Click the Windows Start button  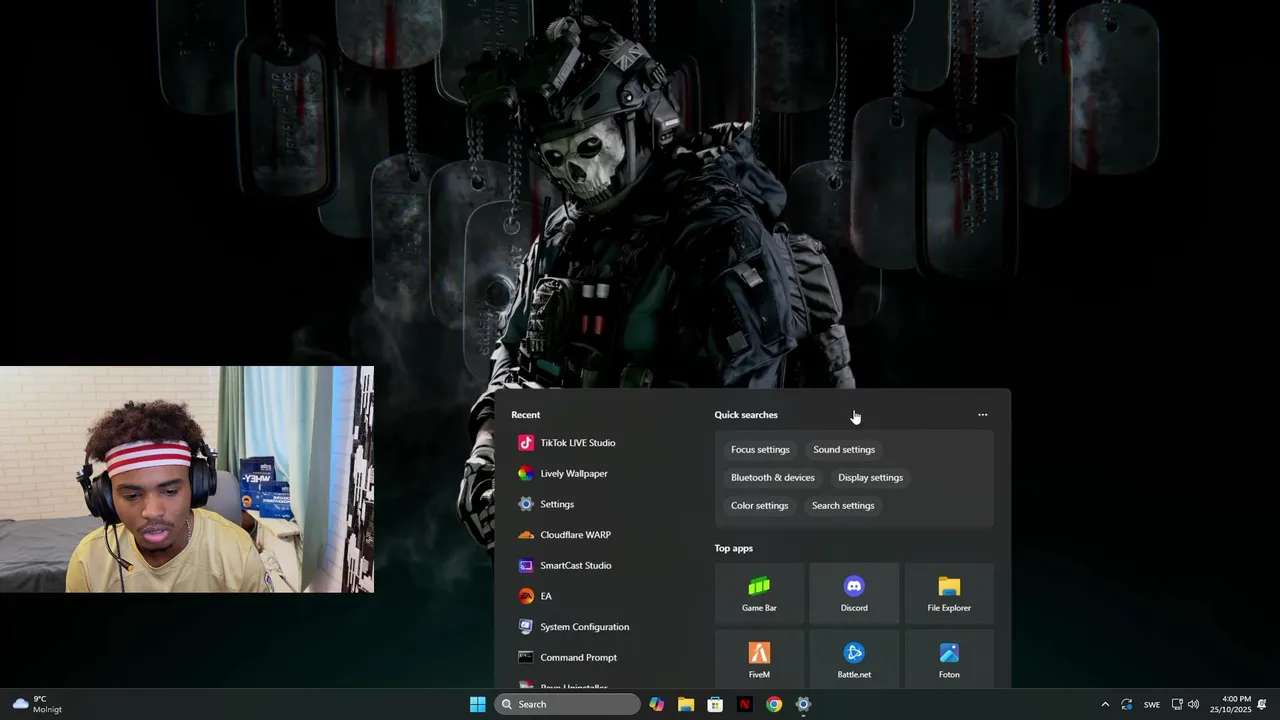pos(478,704)
